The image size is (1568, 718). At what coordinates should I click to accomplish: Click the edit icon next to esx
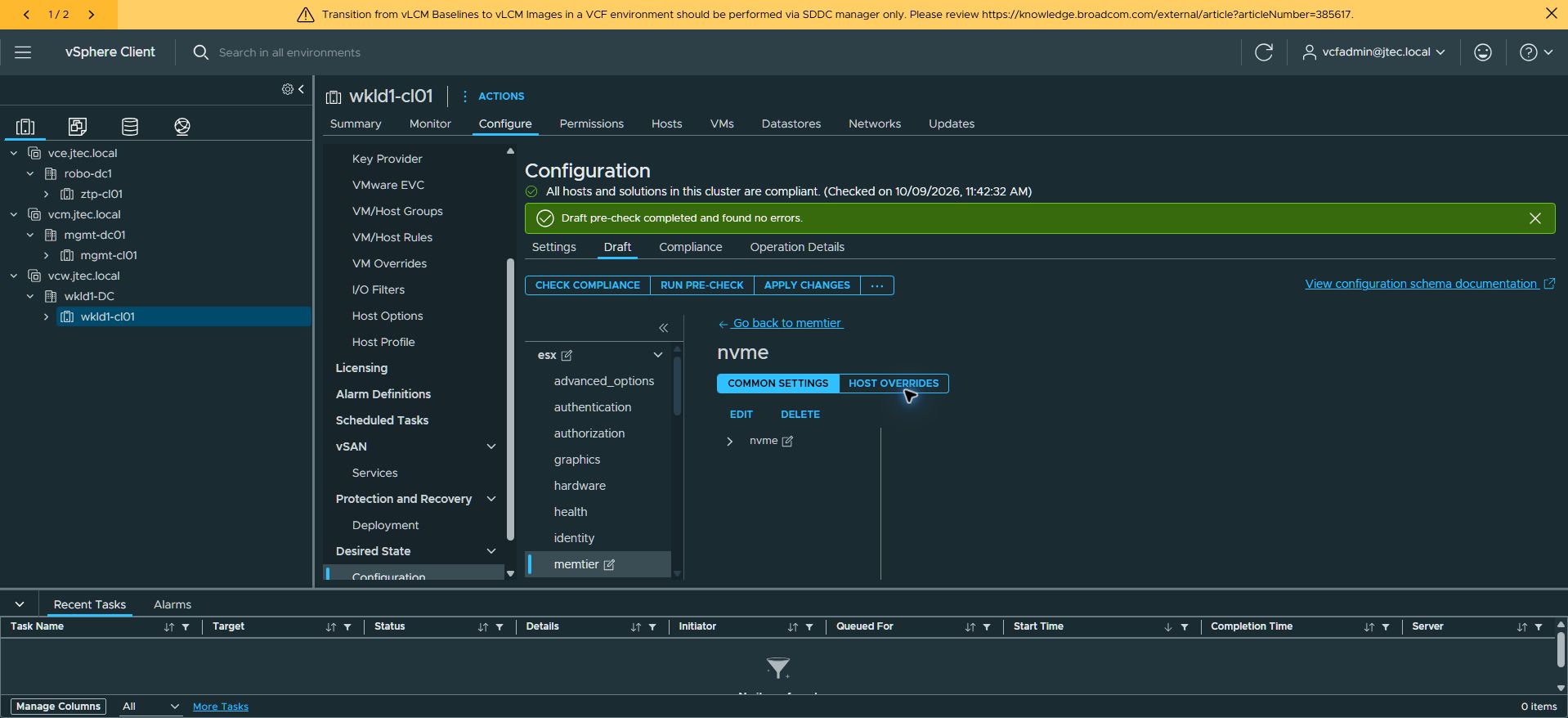point(567,355)
